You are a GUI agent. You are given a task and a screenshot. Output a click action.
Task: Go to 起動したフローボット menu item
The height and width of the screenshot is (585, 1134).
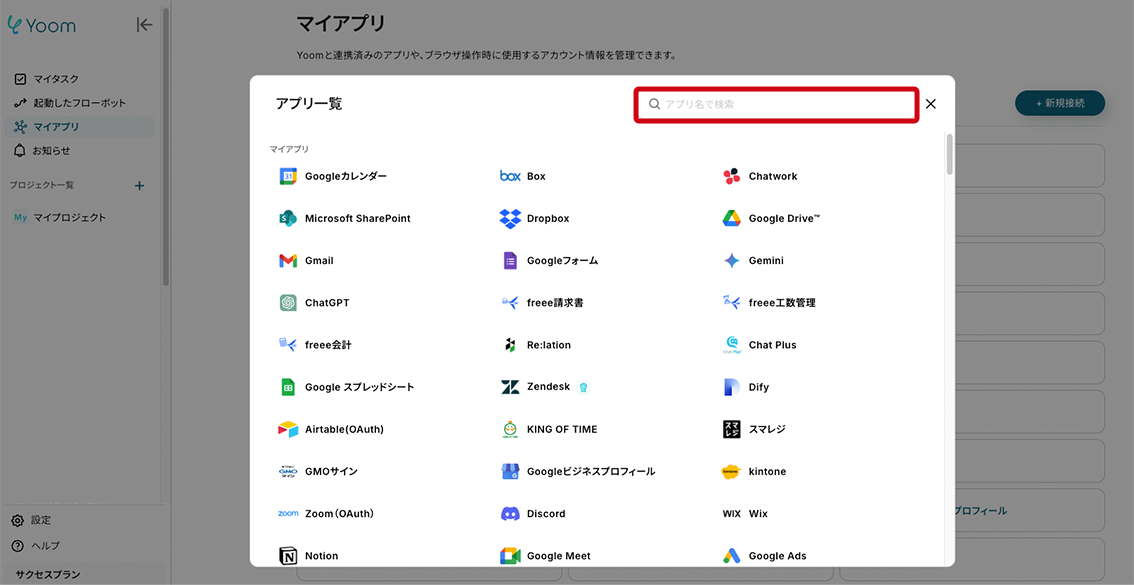[79, 103]
